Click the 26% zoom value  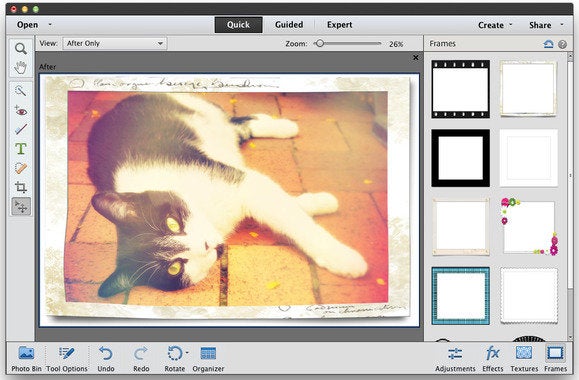tap(396, 44)
